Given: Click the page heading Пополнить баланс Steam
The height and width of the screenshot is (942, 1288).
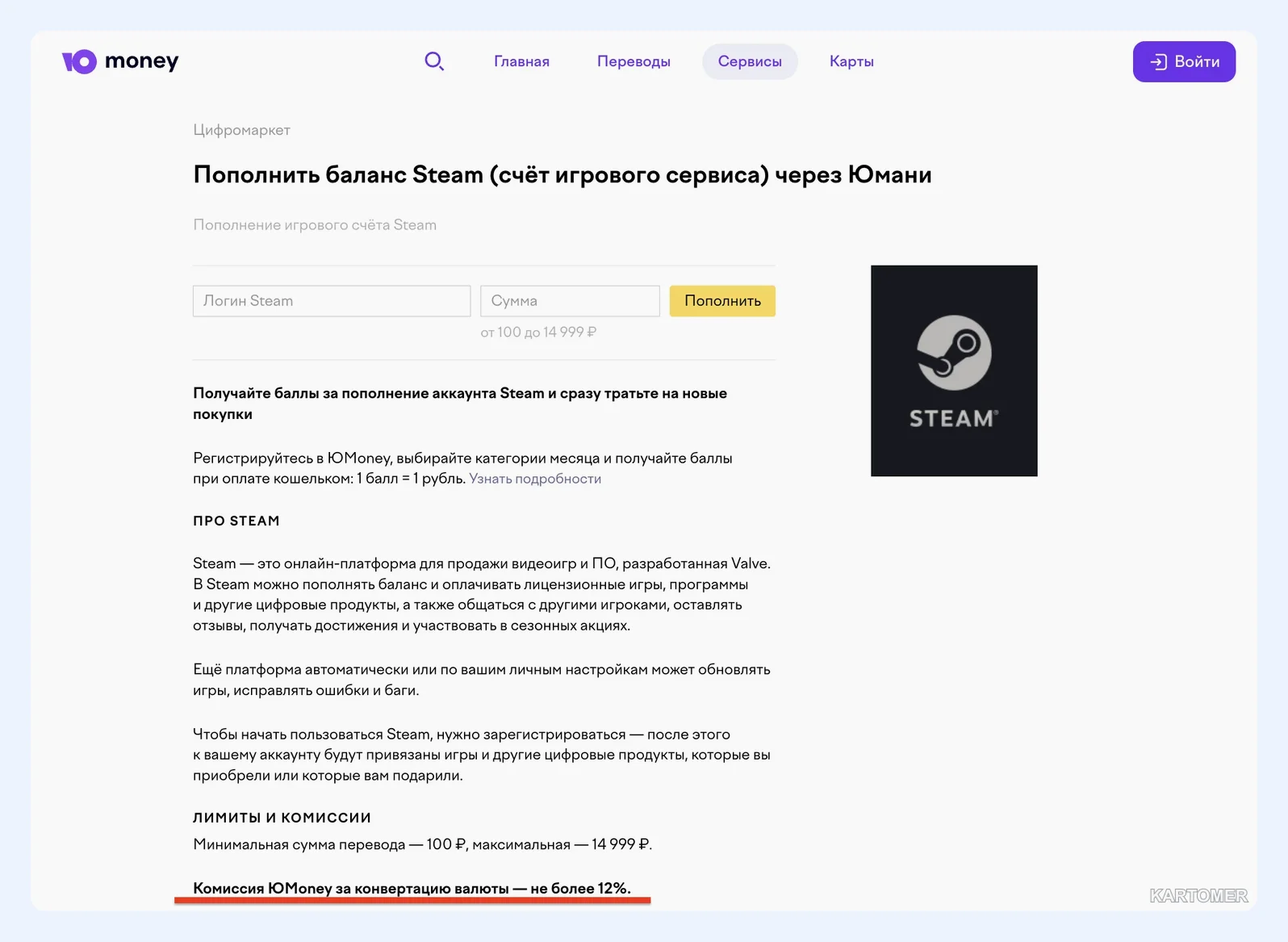Looking at the screenshot, I should pos(562,174).
